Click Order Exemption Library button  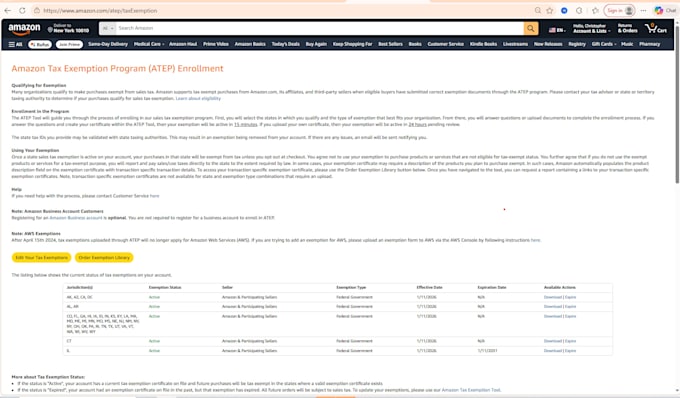pos(104,258)
